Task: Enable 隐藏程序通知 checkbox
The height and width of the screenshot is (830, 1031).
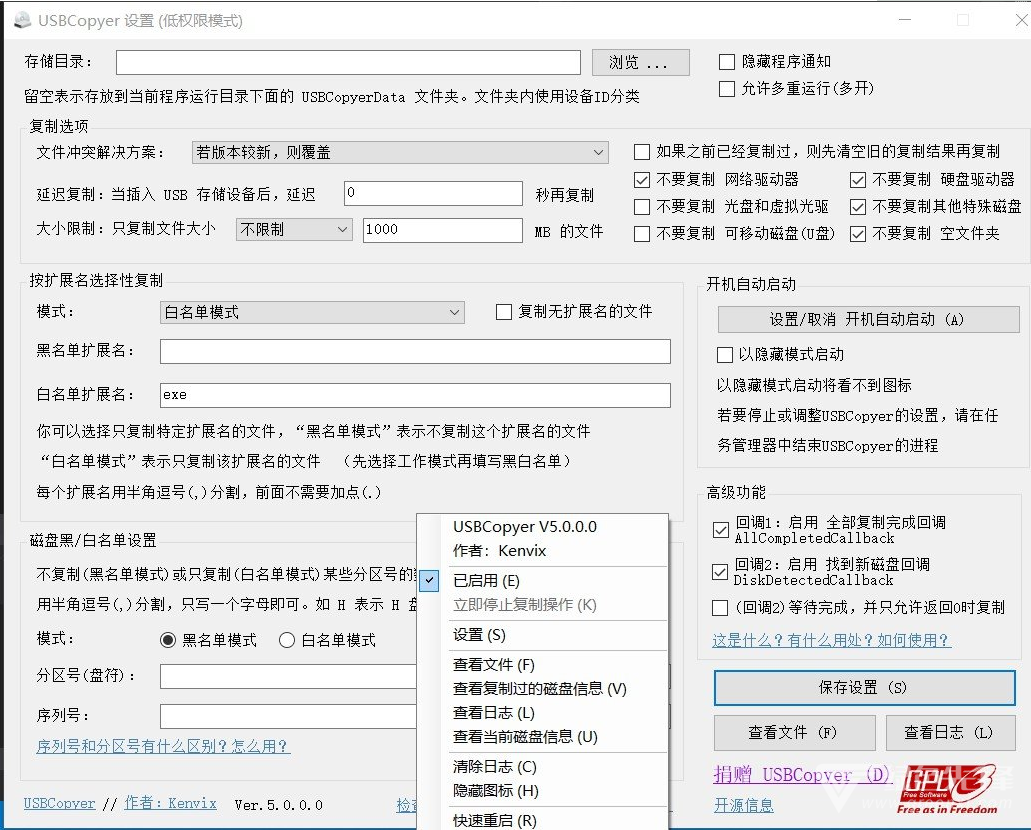Action: coord(727,62)
